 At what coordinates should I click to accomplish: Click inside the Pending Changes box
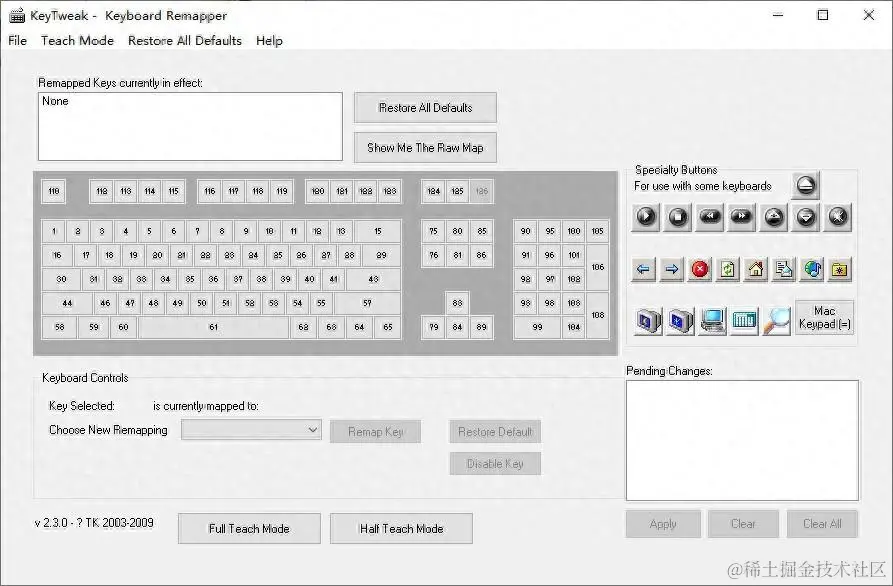(x=742, y=440)
